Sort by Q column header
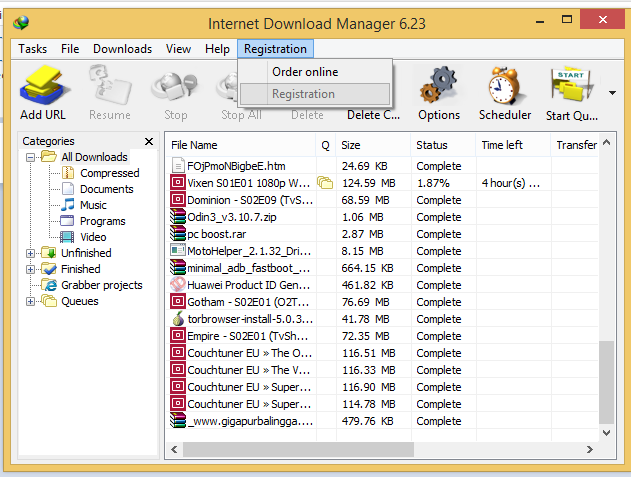Screen dimensions: 631x477 click(326, 145)
